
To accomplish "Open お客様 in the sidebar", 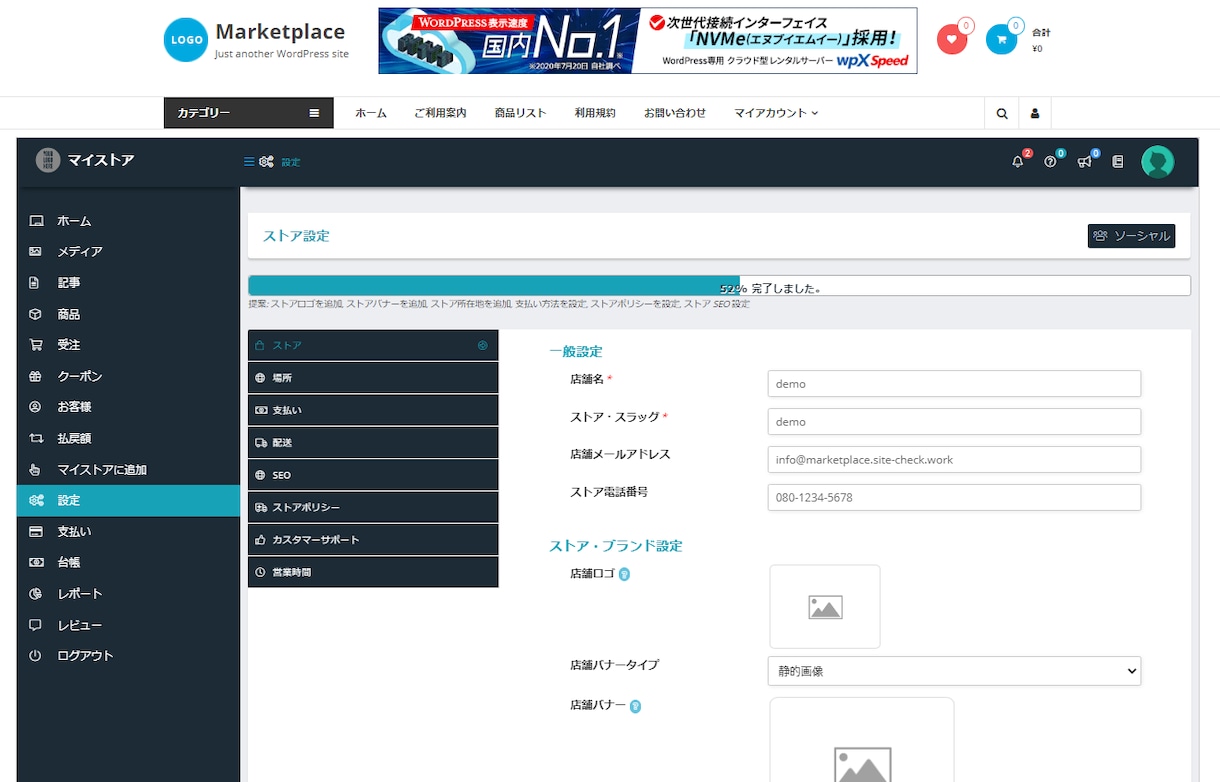I will point(128,407).
